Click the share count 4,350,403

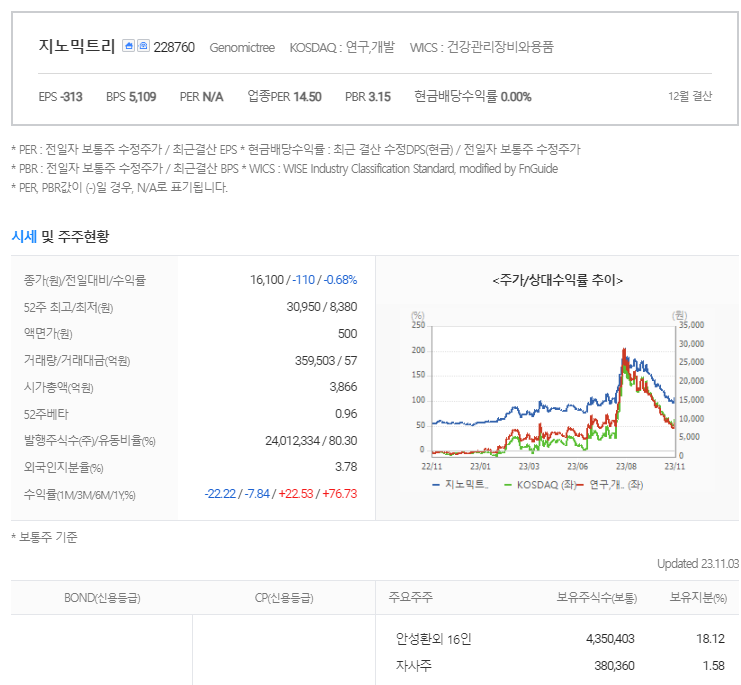(x=610, y=639)
